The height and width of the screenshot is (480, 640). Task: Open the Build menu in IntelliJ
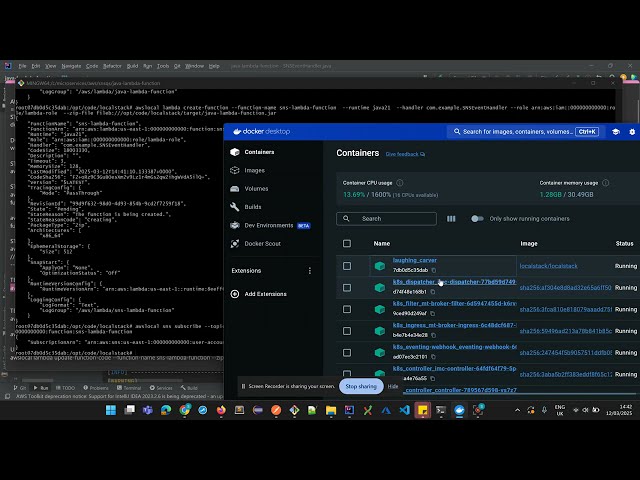132,66
